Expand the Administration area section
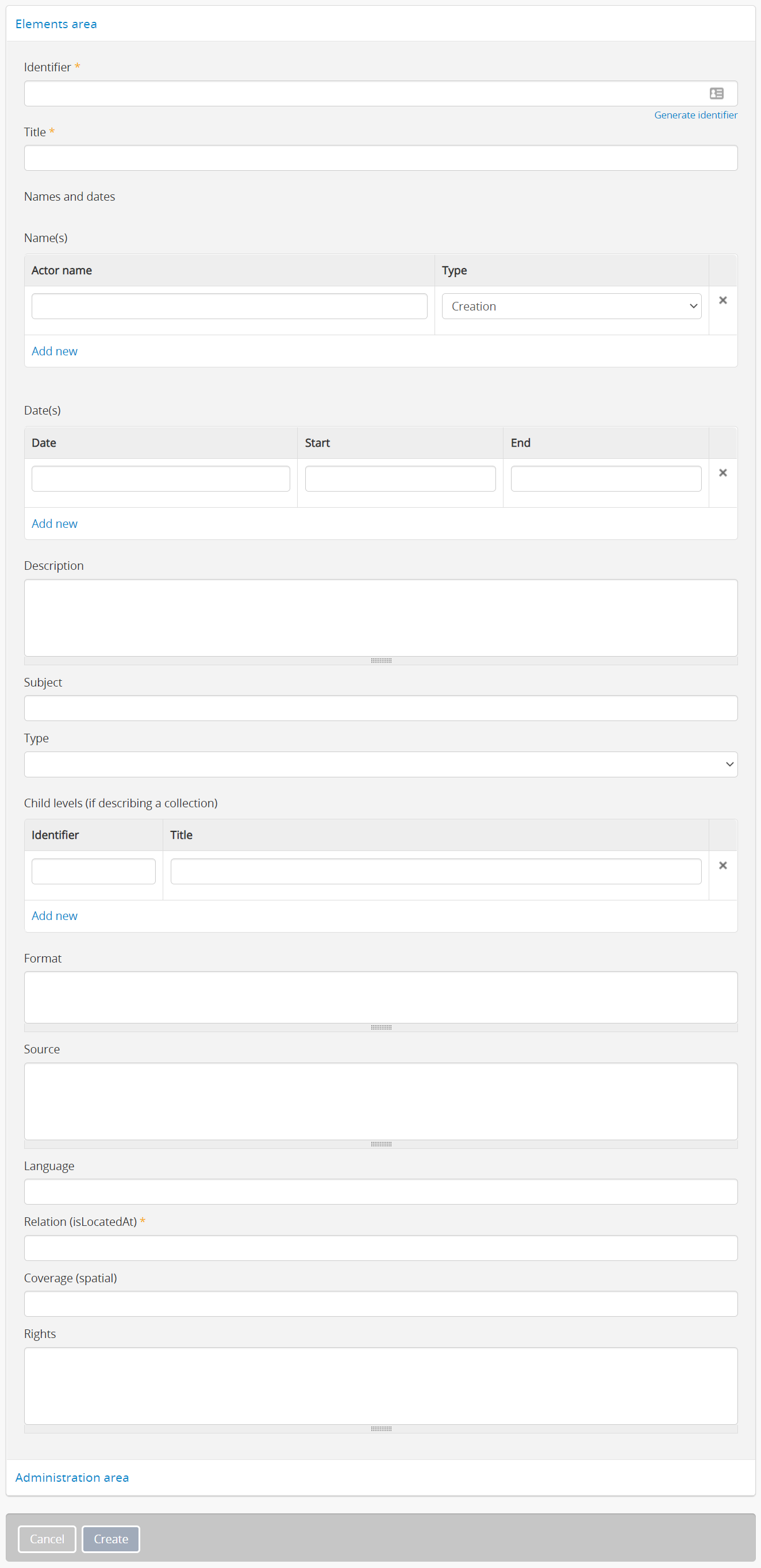761x1568 pixels. coord(72,1477)
